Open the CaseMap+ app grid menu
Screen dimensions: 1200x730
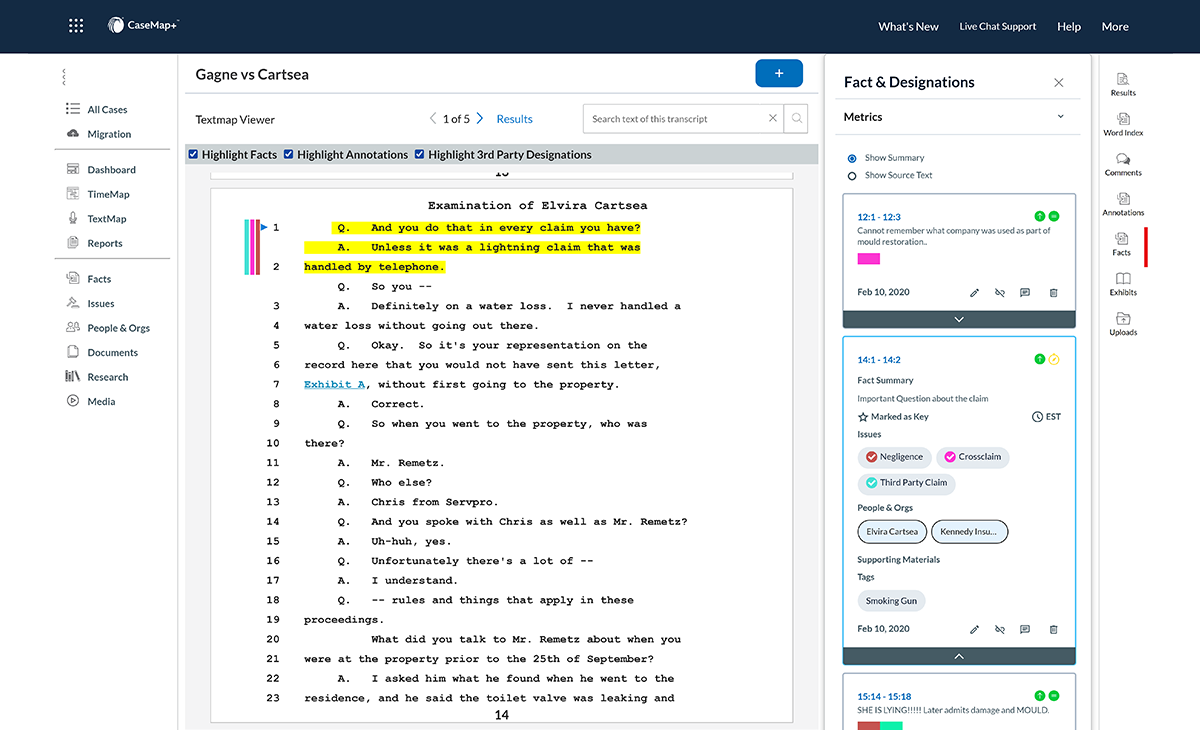[x=75, y=25]
